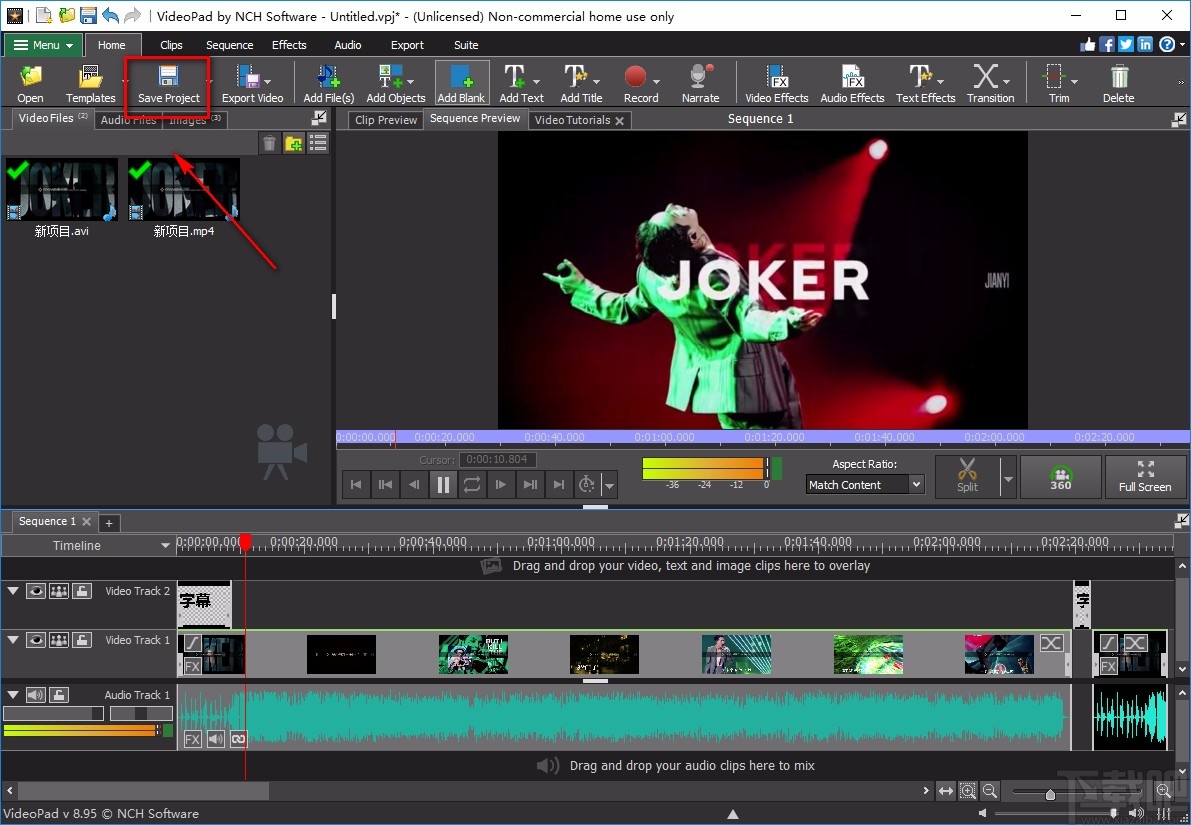The height and width of the screenshot is (825, 1191).
Task: Click the Save Project button
Action: click(x=167, y=84)
